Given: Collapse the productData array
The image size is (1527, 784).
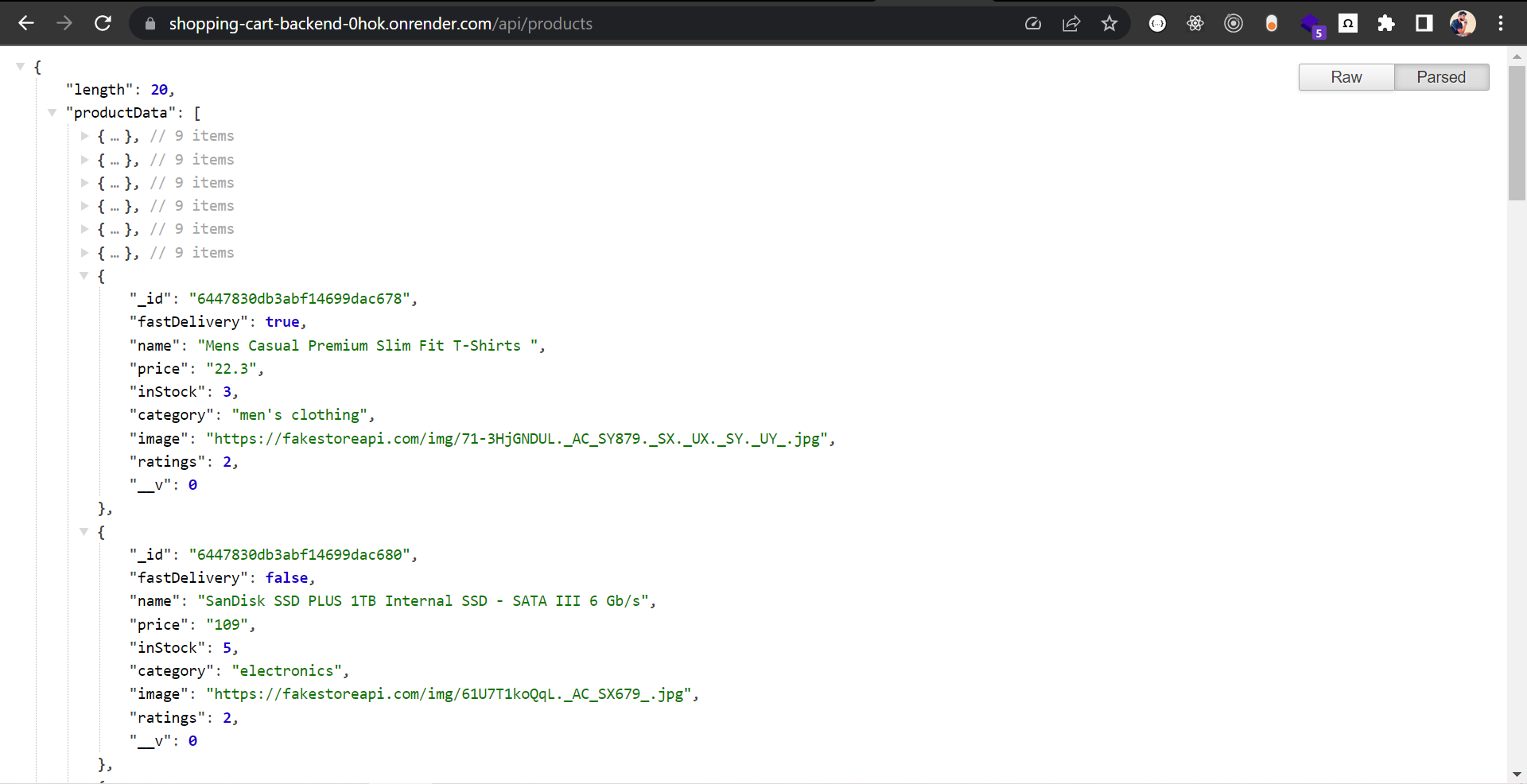Looking at the screenshot, I should pyautogui.click(x=52, y=112).
